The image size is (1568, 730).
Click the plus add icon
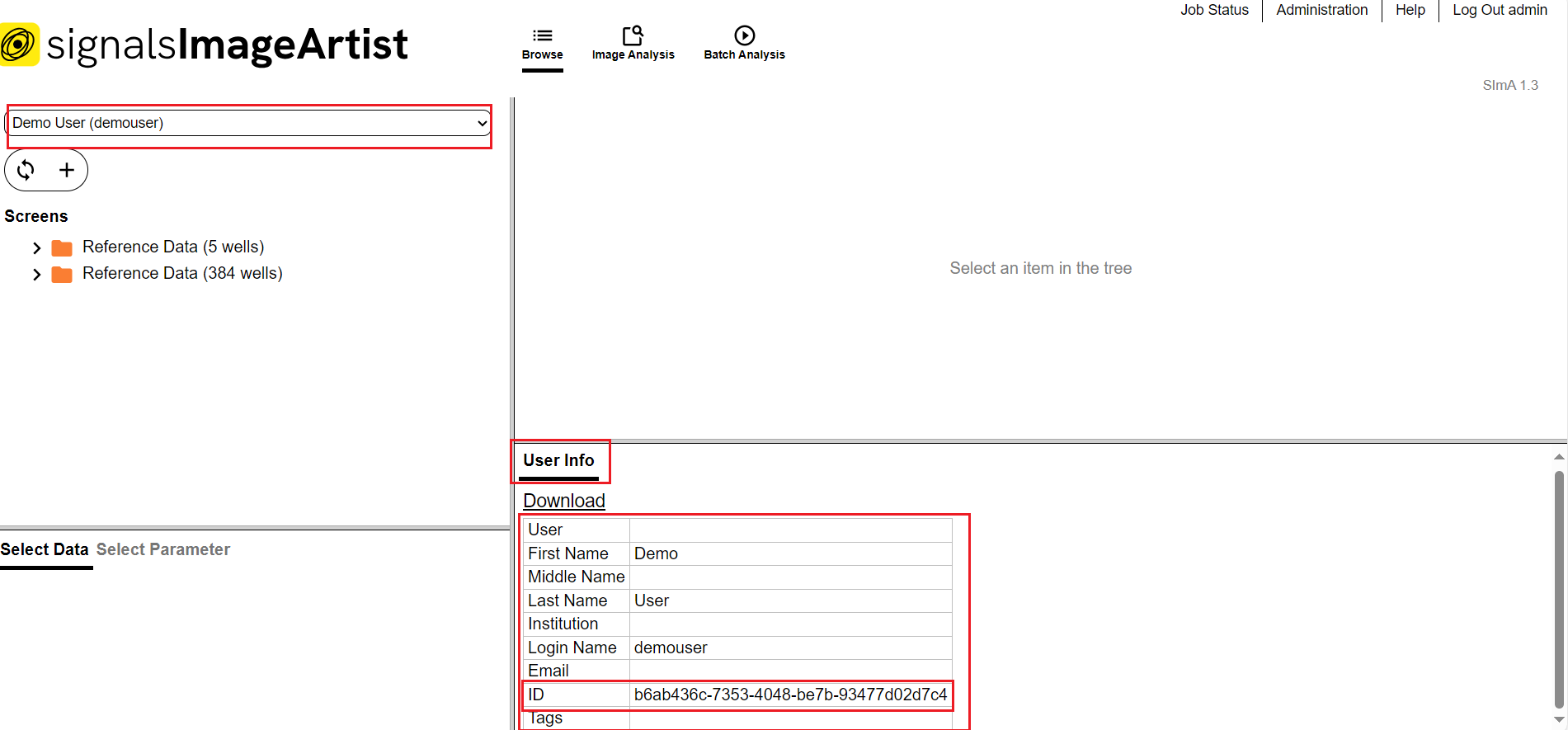click(x=67, y=170)
